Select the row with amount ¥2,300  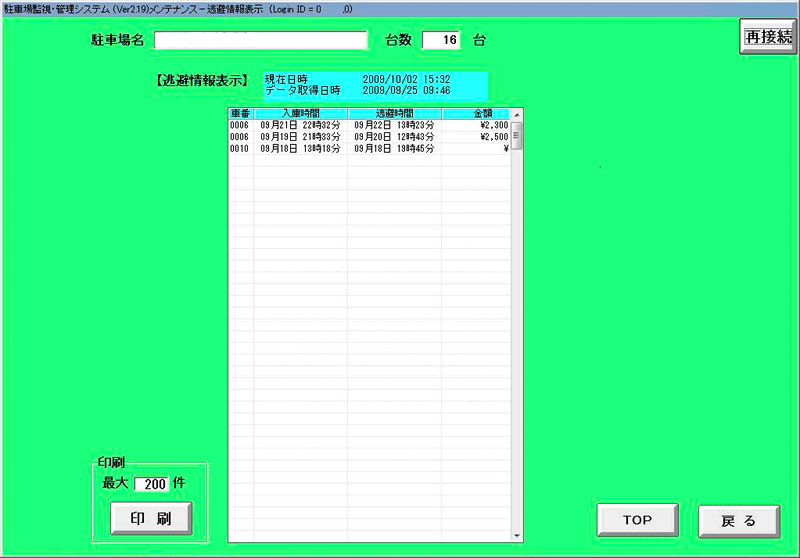click(x=370, y=125)
